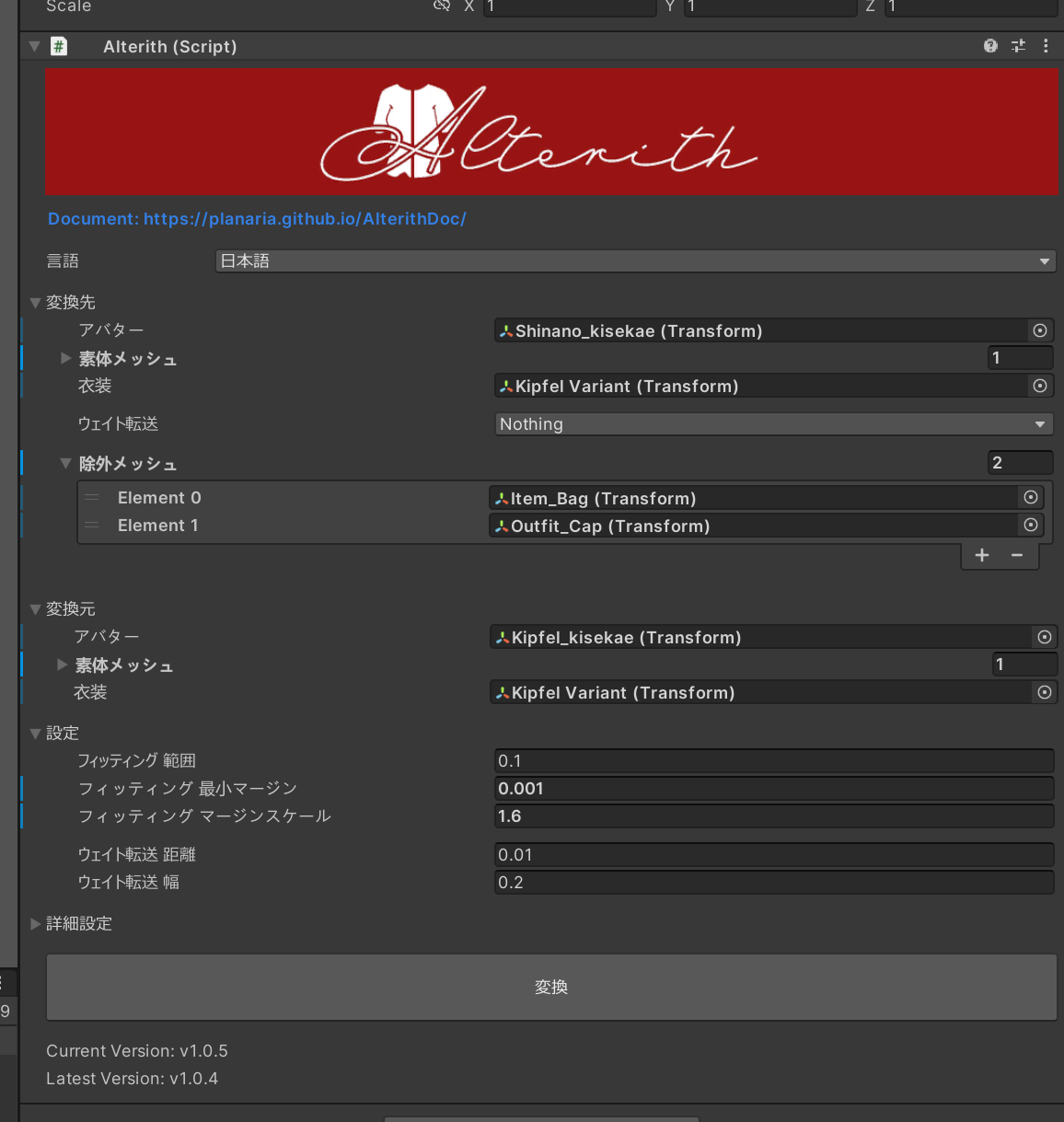This screenshot has width=1064, height=1122.
Task: Collapse the Alterith (Script) component
Action: coord(35,46)
